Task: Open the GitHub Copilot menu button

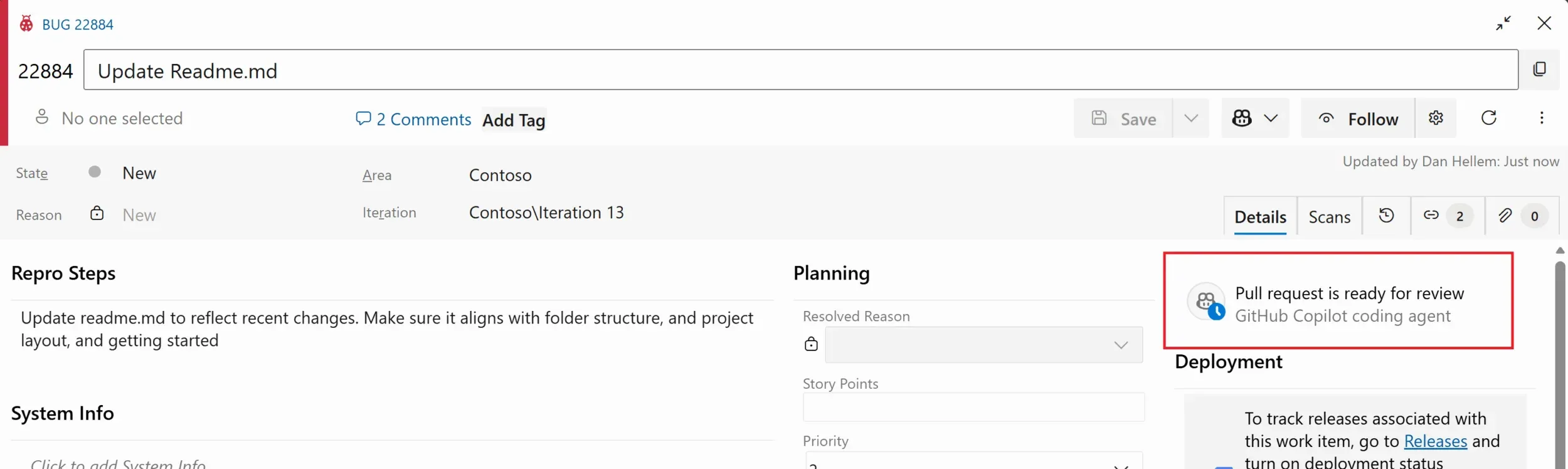Action: click(x=1254, y=118)
